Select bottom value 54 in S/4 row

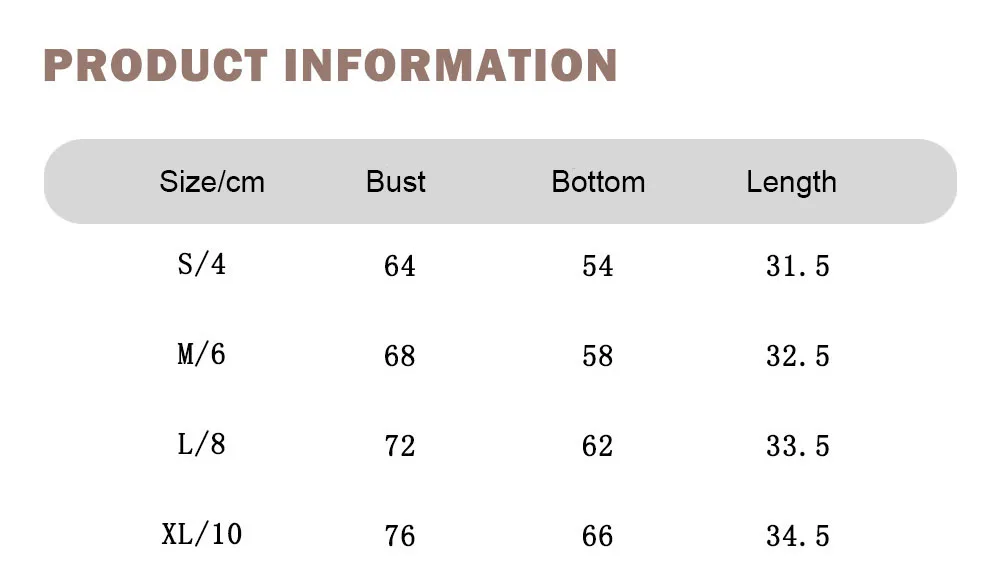pos(597,266)
